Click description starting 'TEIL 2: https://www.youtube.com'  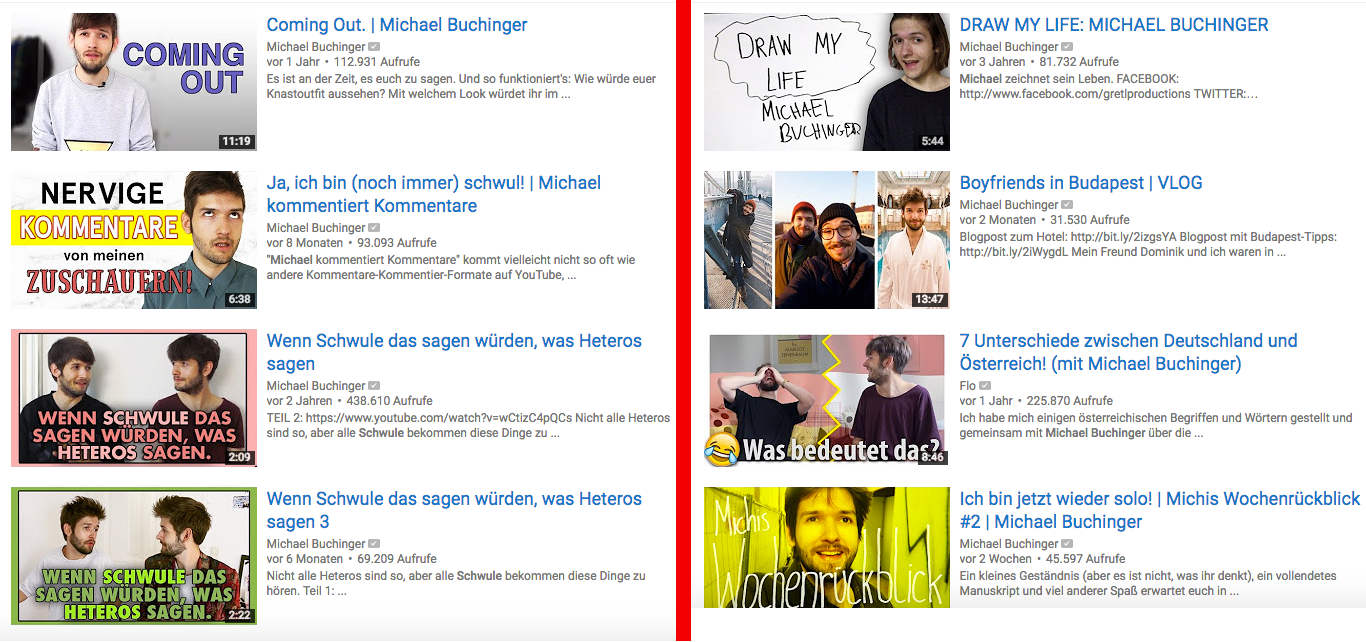(x=468, y=425)
